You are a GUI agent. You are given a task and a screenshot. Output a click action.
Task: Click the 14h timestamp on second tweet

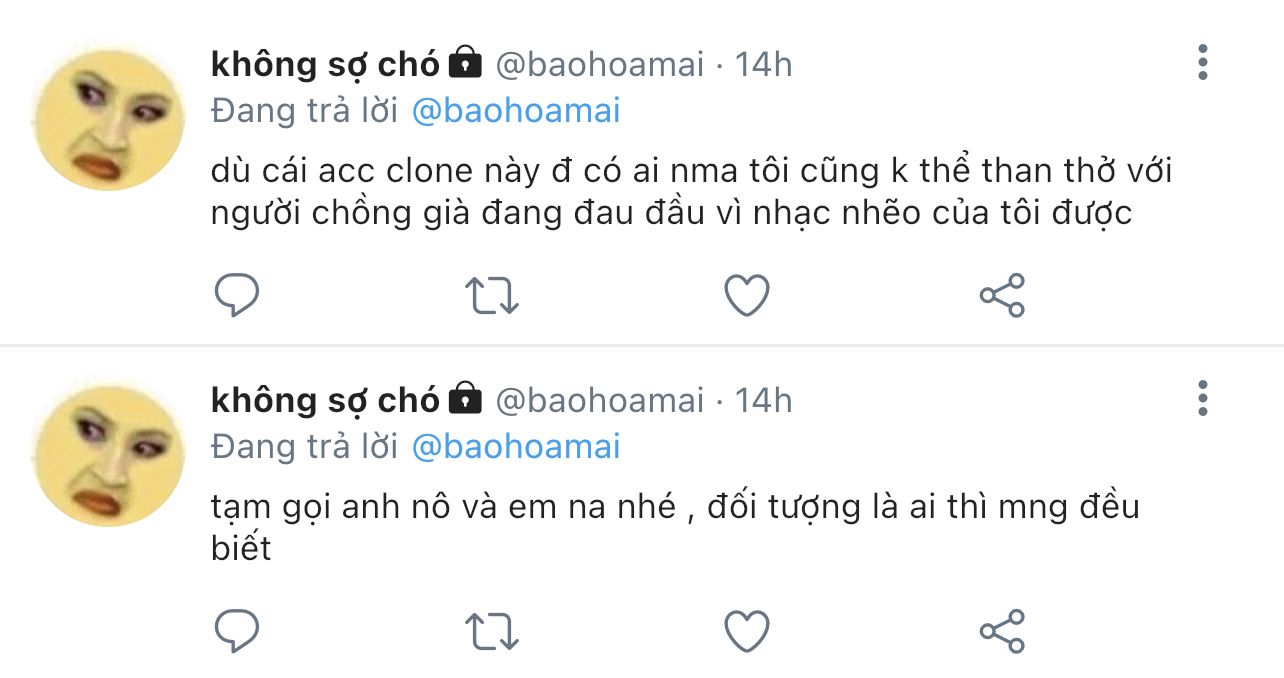764,401
